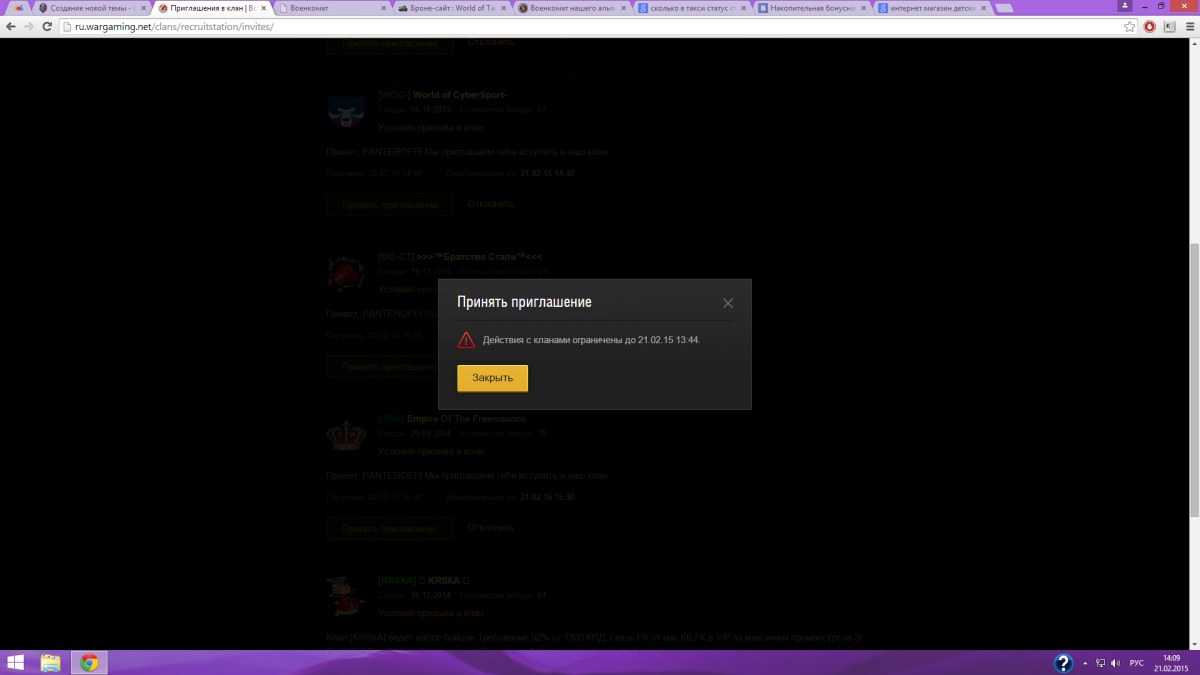The height and width of the screenshot is (675, 1200).
Task: Open the Empire Of The Freemasons link
Action: coord(452,419)
